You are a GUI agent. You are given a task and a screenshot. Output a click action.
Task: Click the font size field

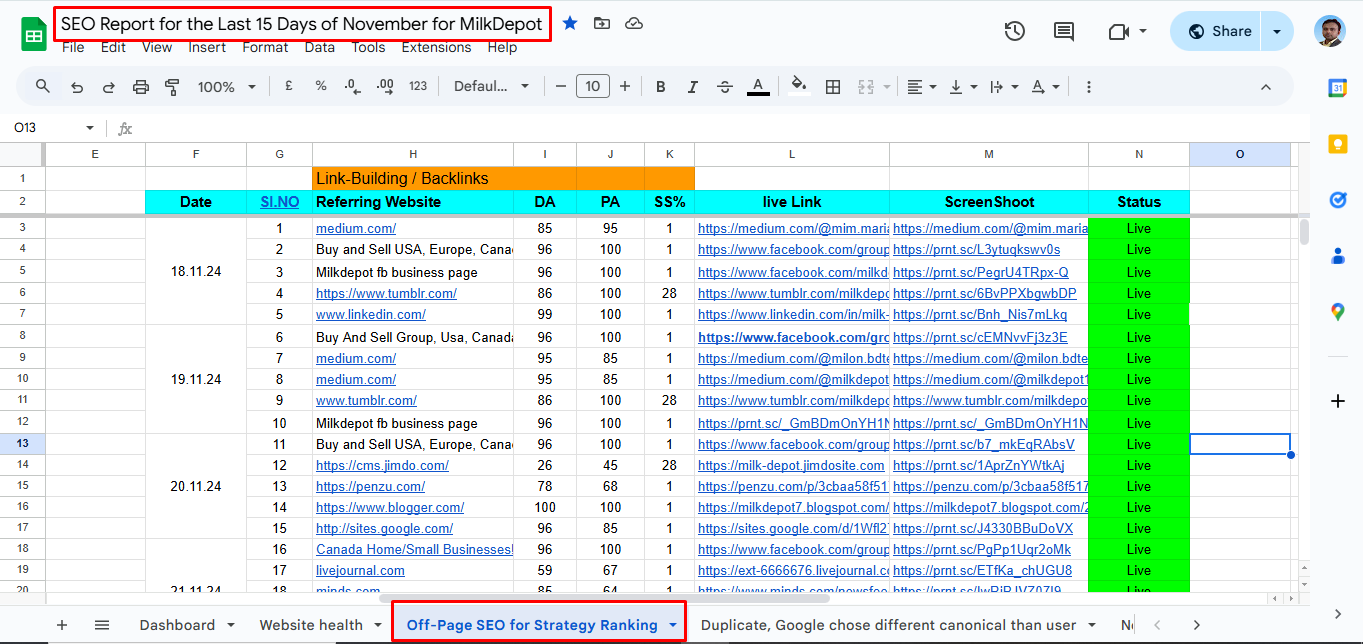(593, 87)
